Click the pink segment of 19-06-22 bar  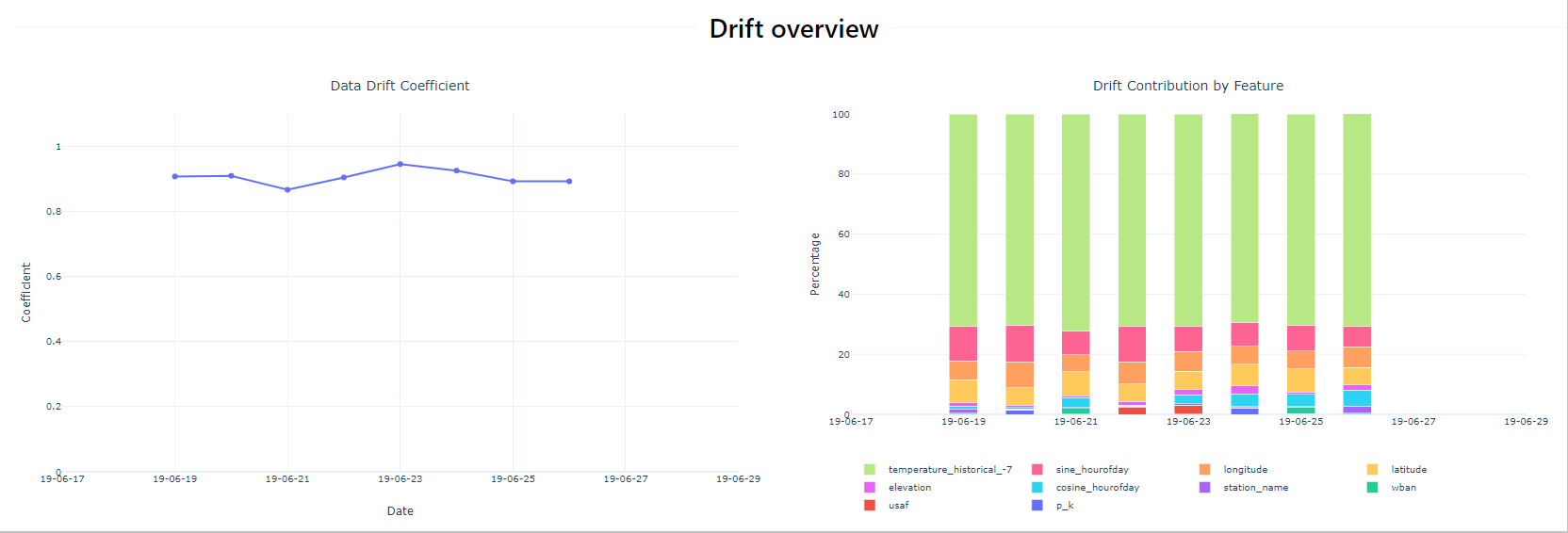point(1132,344)
